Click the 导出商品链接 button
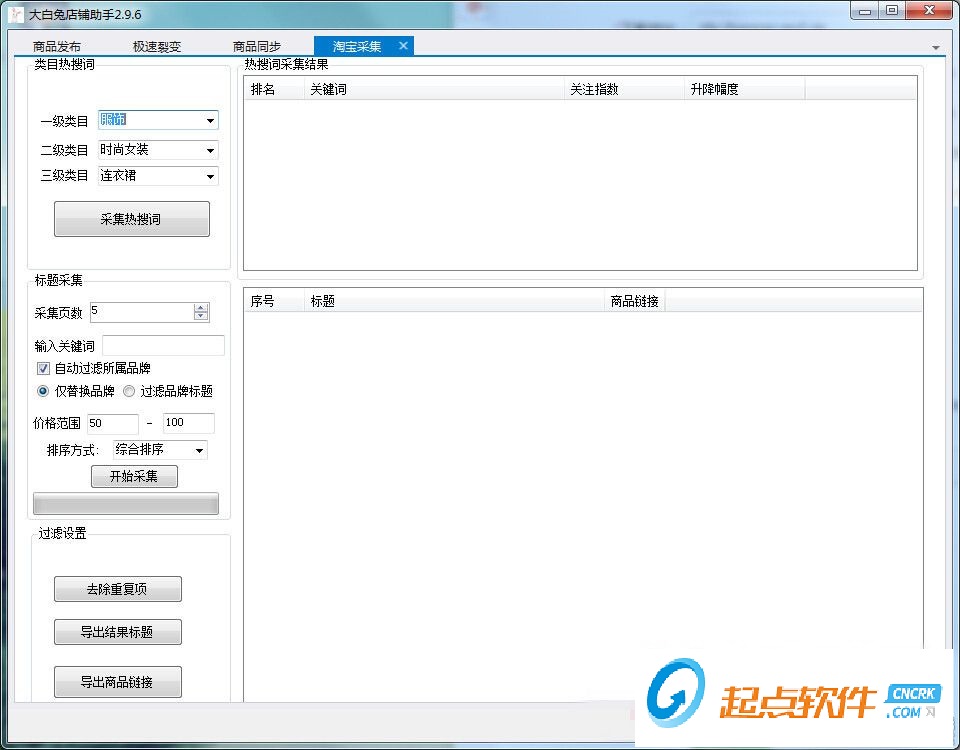Image resolution: width=960 pixels, height=750 pixels. (x=118, y=682)
